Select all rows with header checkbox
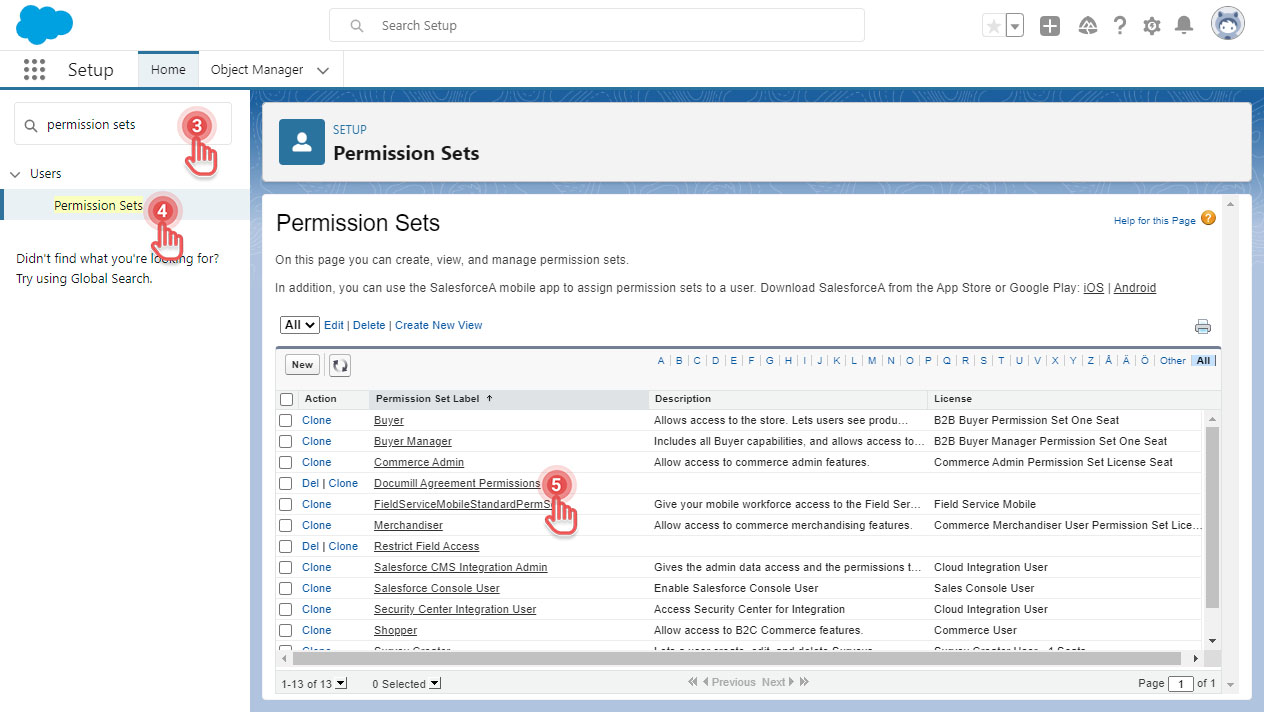The height and width of the screenshot is (712, 1264). coord(287,398)
